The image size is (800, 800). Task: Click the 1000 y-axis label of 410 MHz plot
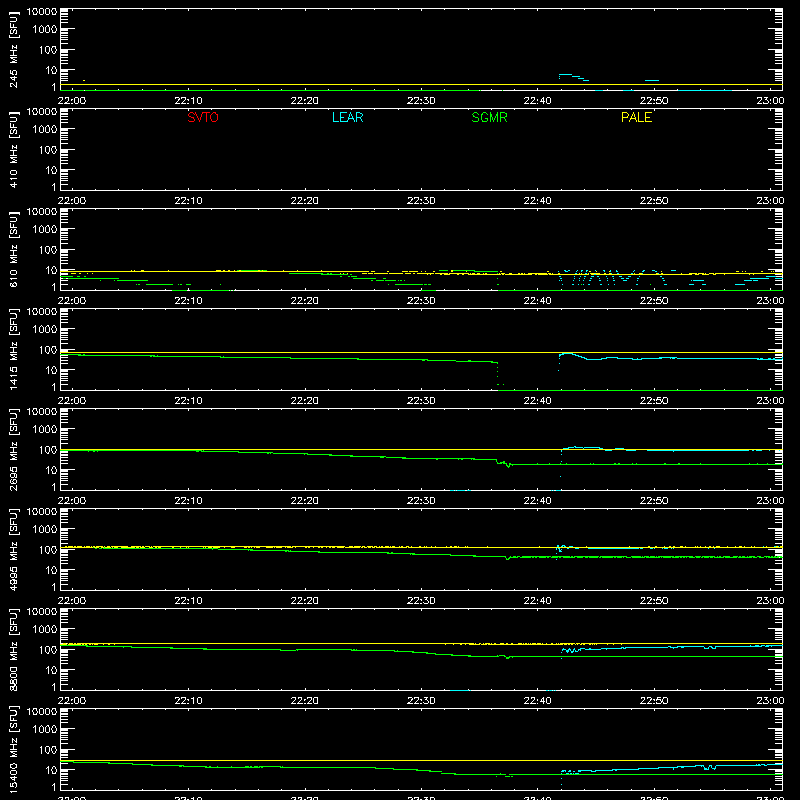pos(45,130)
